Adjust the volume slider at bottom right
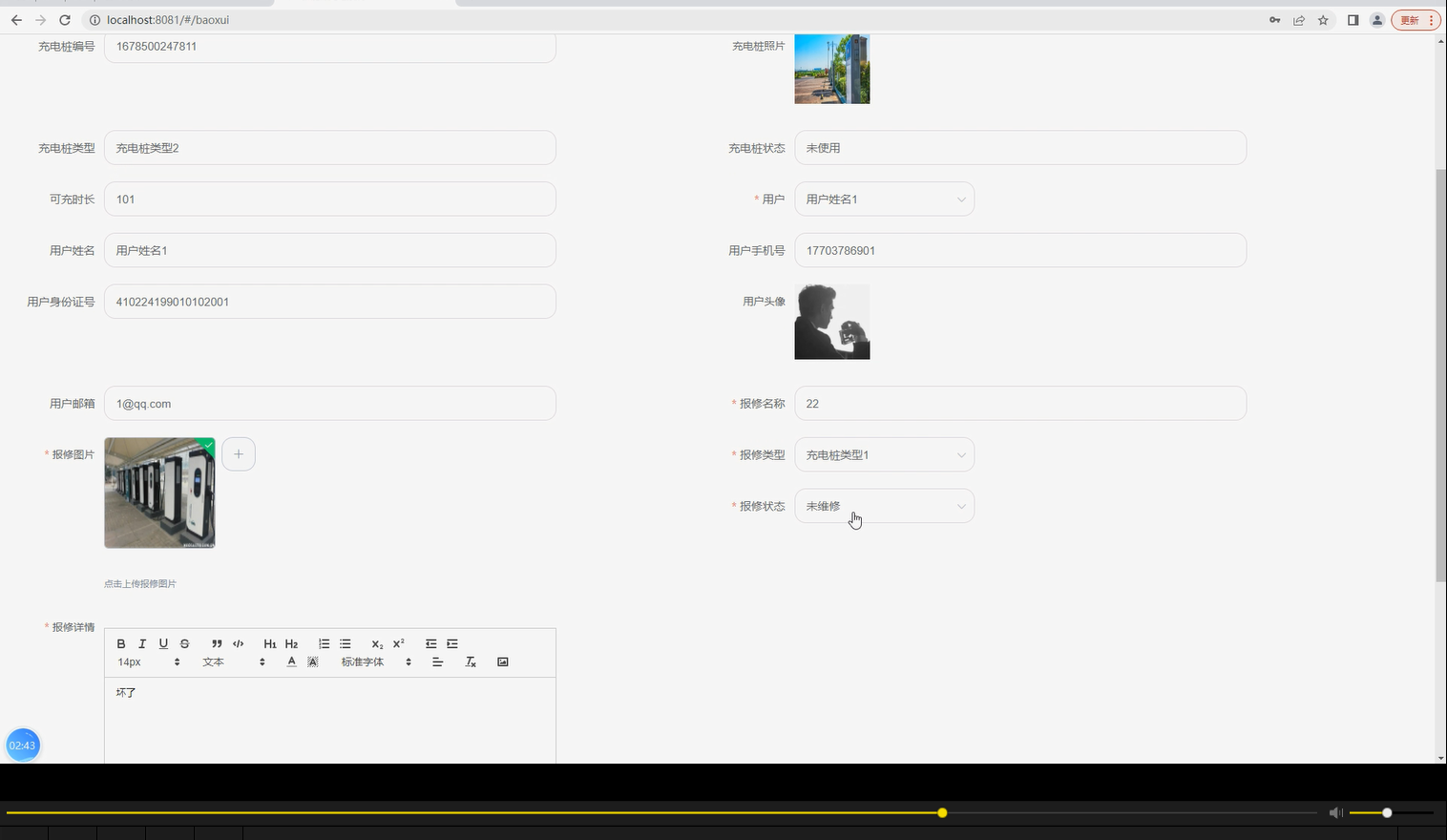Image resolution: width=1447 pixels, height=840 pixels. [1386, 812]
